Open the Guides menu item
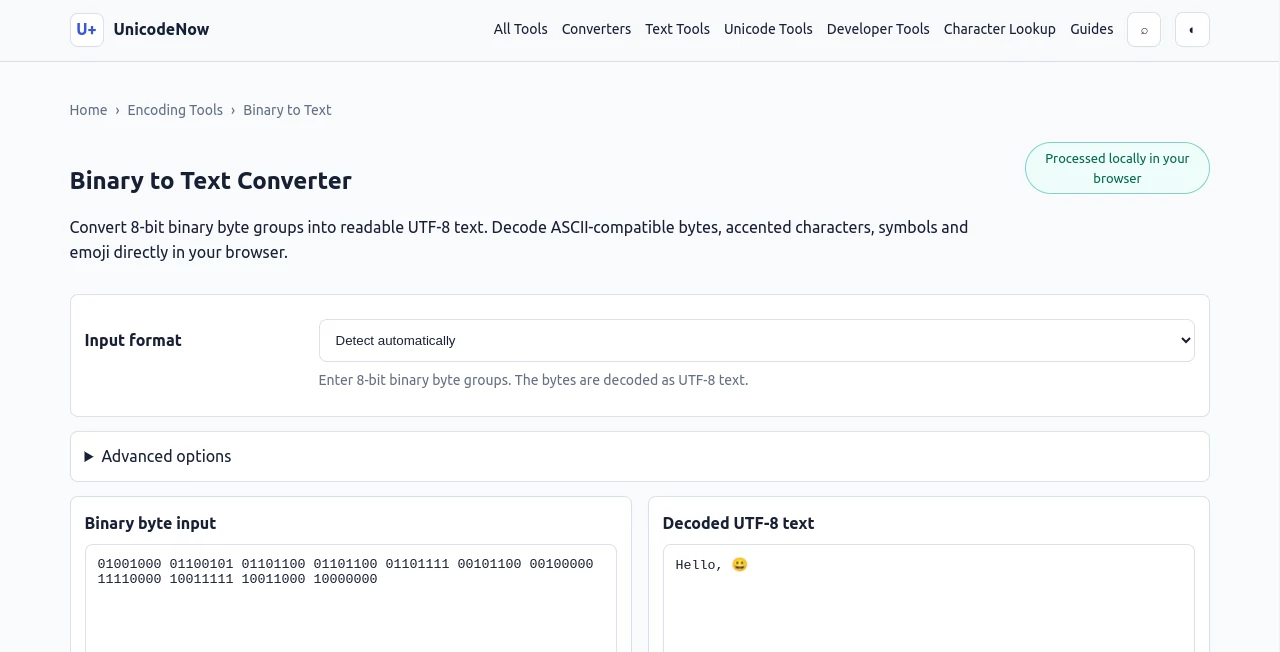 (1092, 29)
